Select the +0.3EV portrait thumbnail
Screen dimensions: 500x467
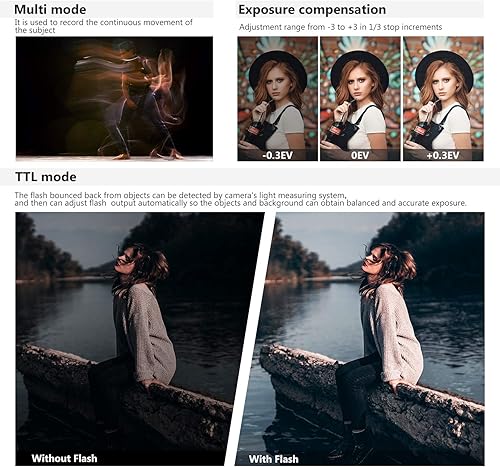443,99
